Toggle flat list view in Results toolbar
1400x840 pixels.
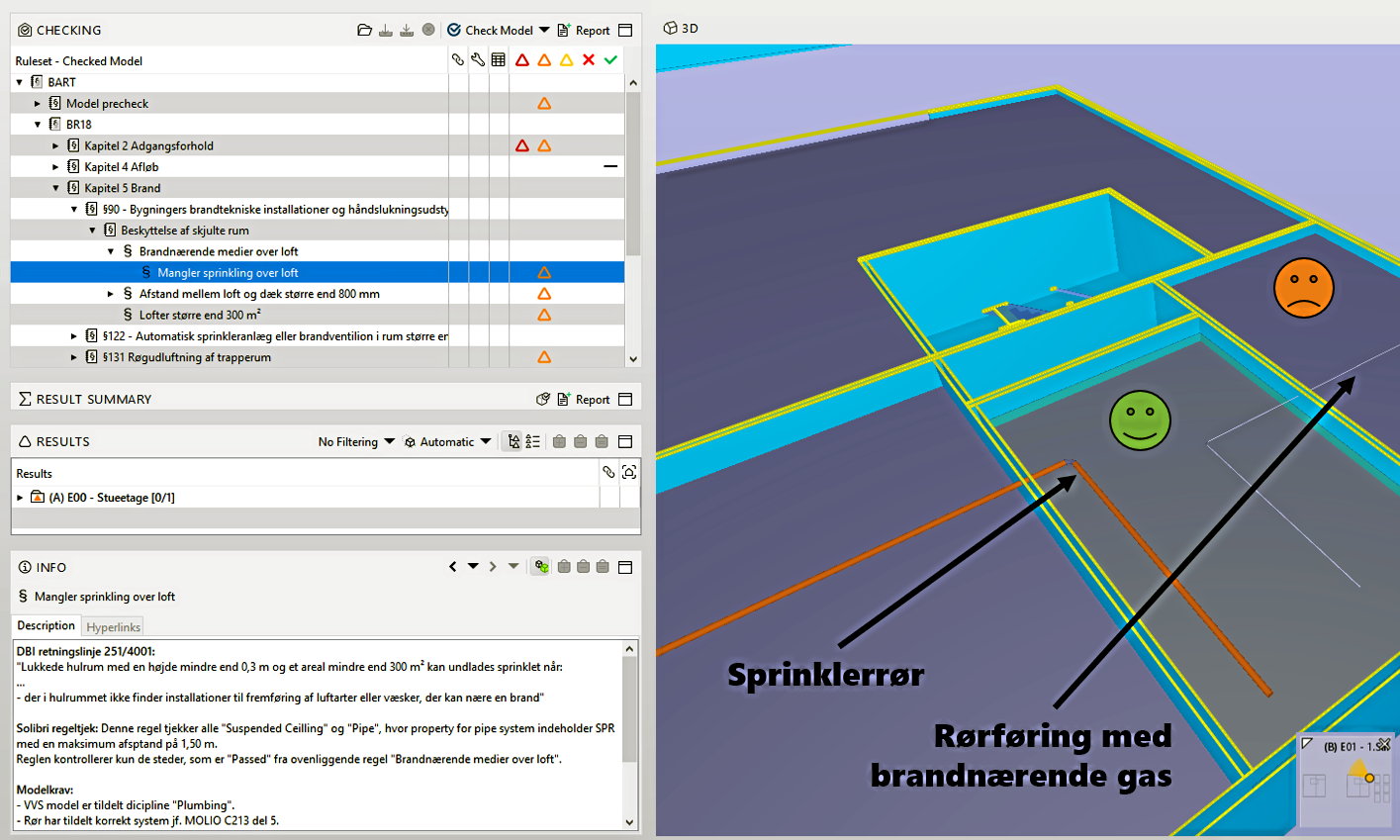pyautogui.click(x=533, y=441)
